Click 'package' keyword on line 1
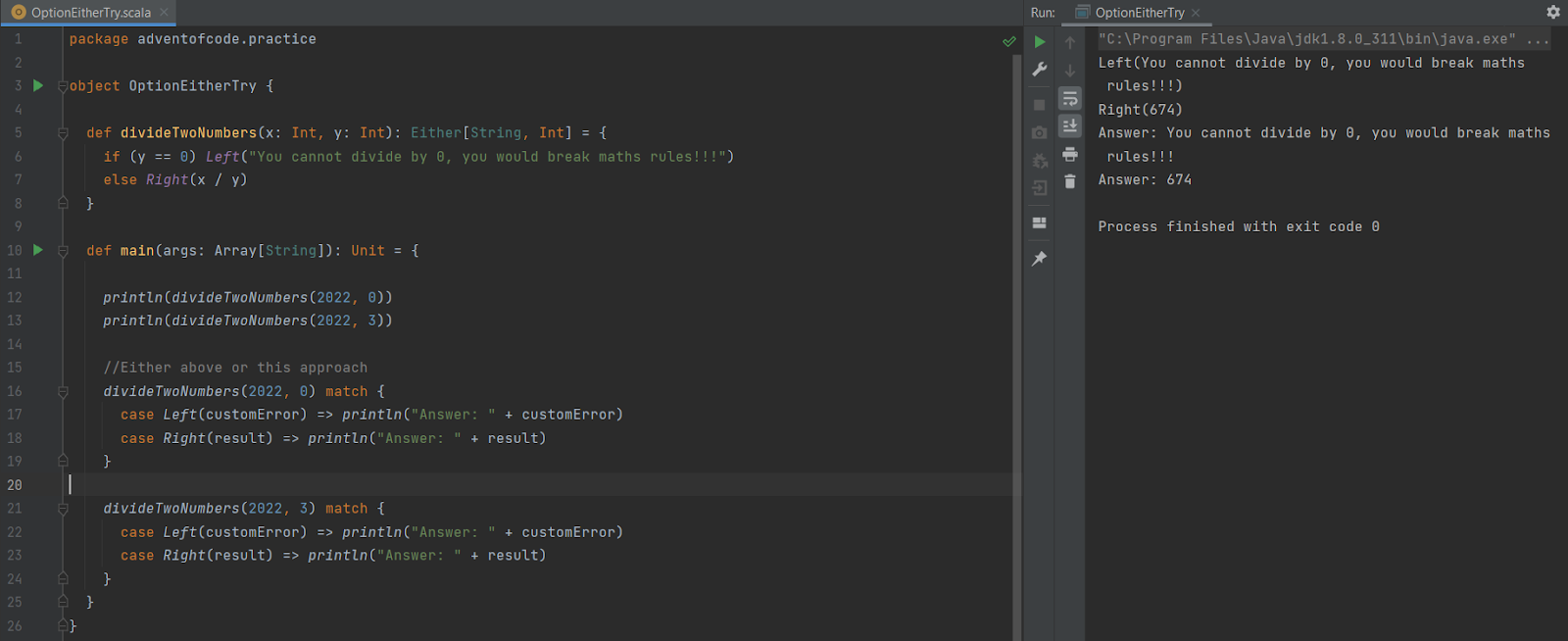This screenshot has width=1568, height=641. [x=99, y=39]
